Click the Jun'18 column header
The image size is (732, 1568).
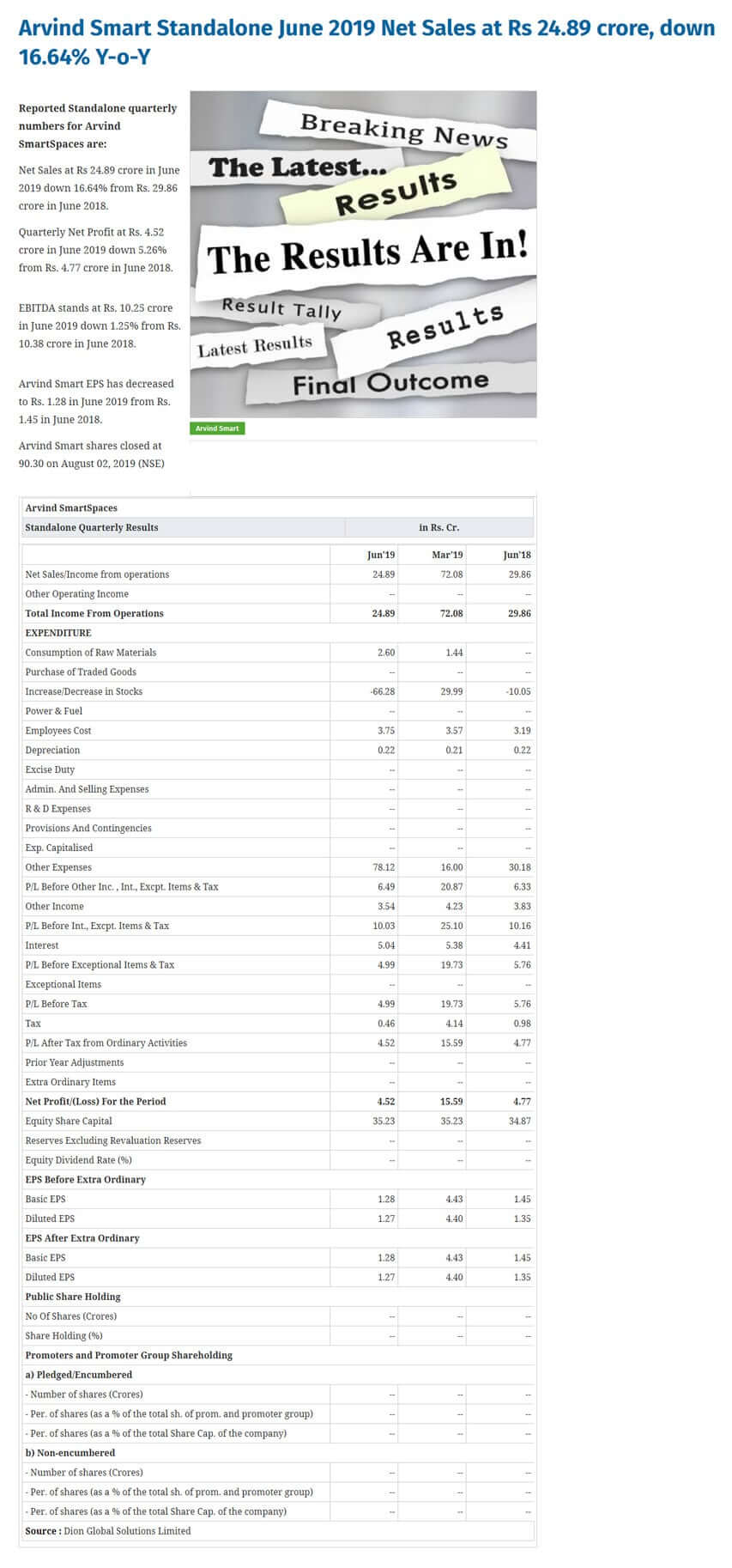coord(517,555)
